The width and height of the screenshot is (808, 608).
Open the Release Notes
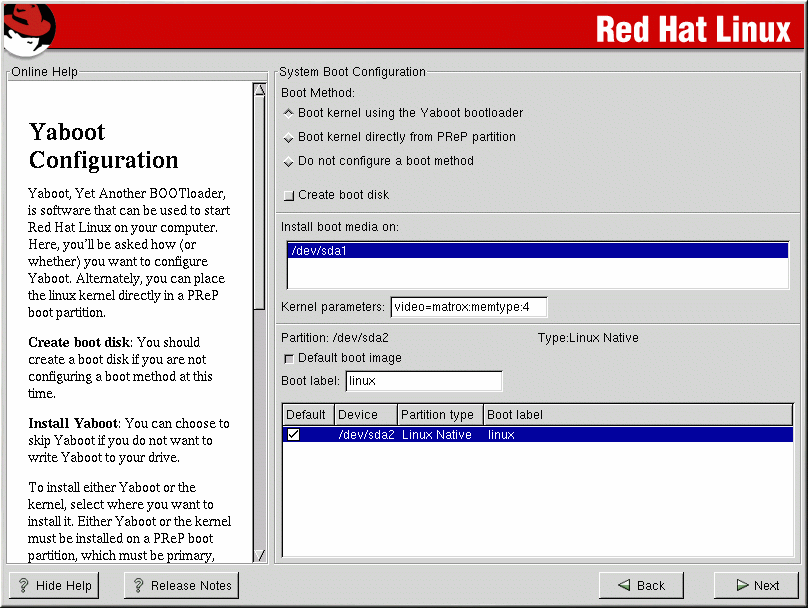click(x=181, y=586)
